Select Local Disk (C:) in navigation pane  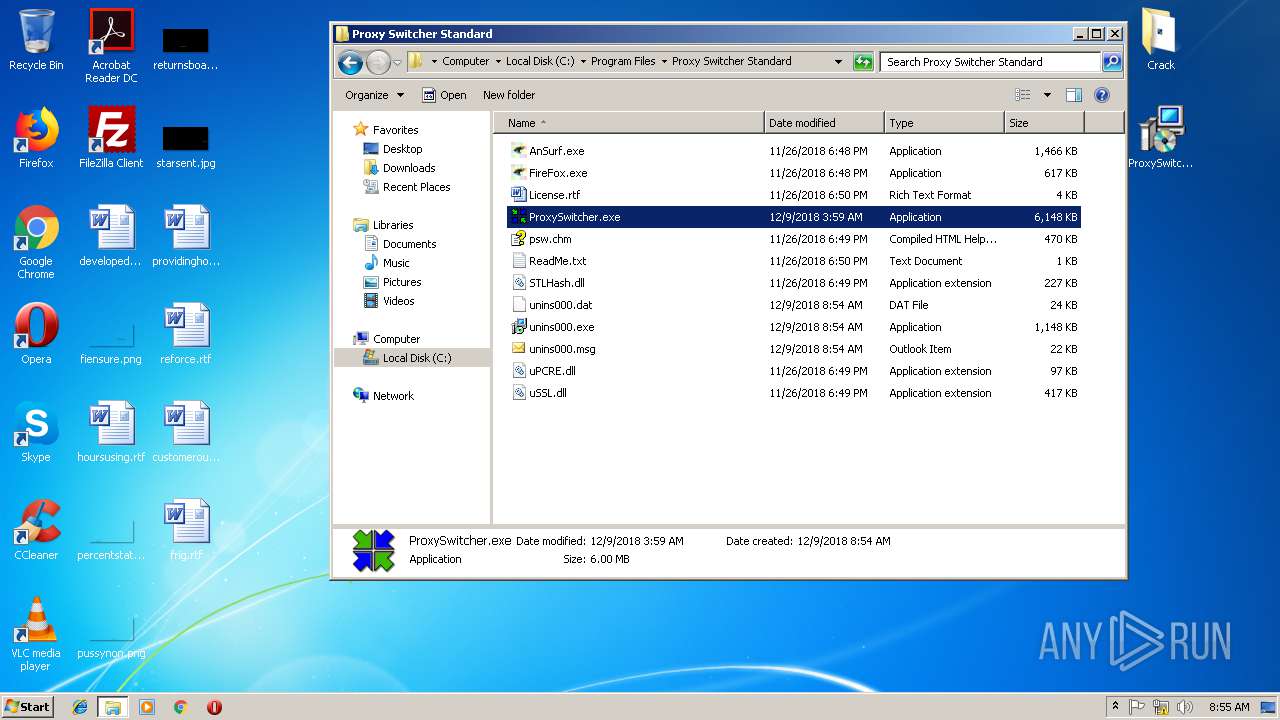[x=416, y=358]
